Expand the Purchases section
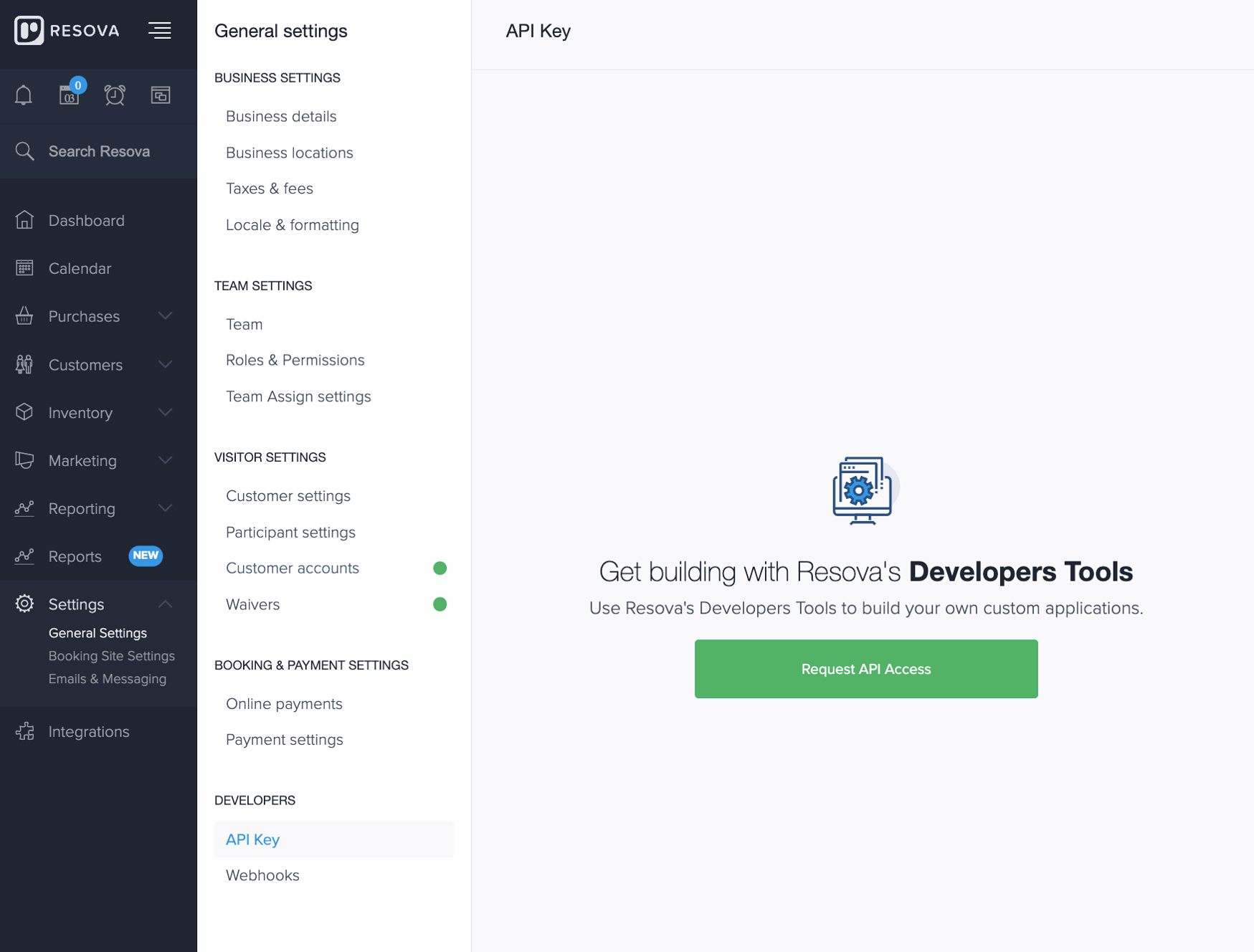Image resolution: width=1254 pixels, height=952 pixels. pyautogui.click(x=166, y=316)
